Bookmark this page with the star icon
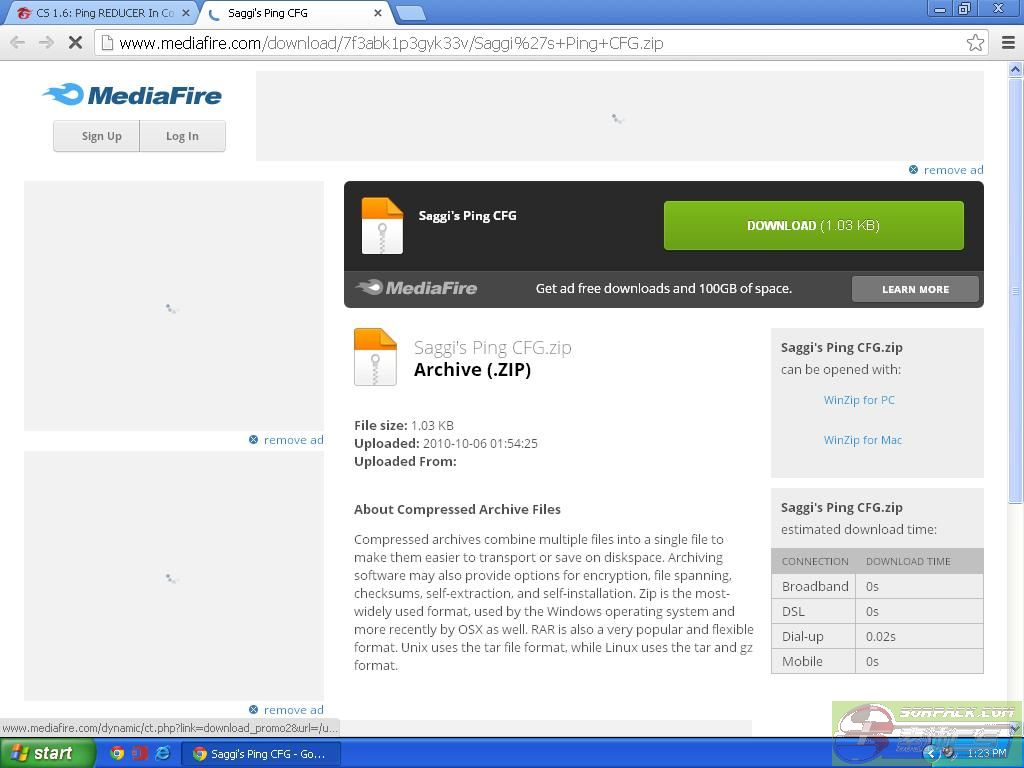 (975, 43)
